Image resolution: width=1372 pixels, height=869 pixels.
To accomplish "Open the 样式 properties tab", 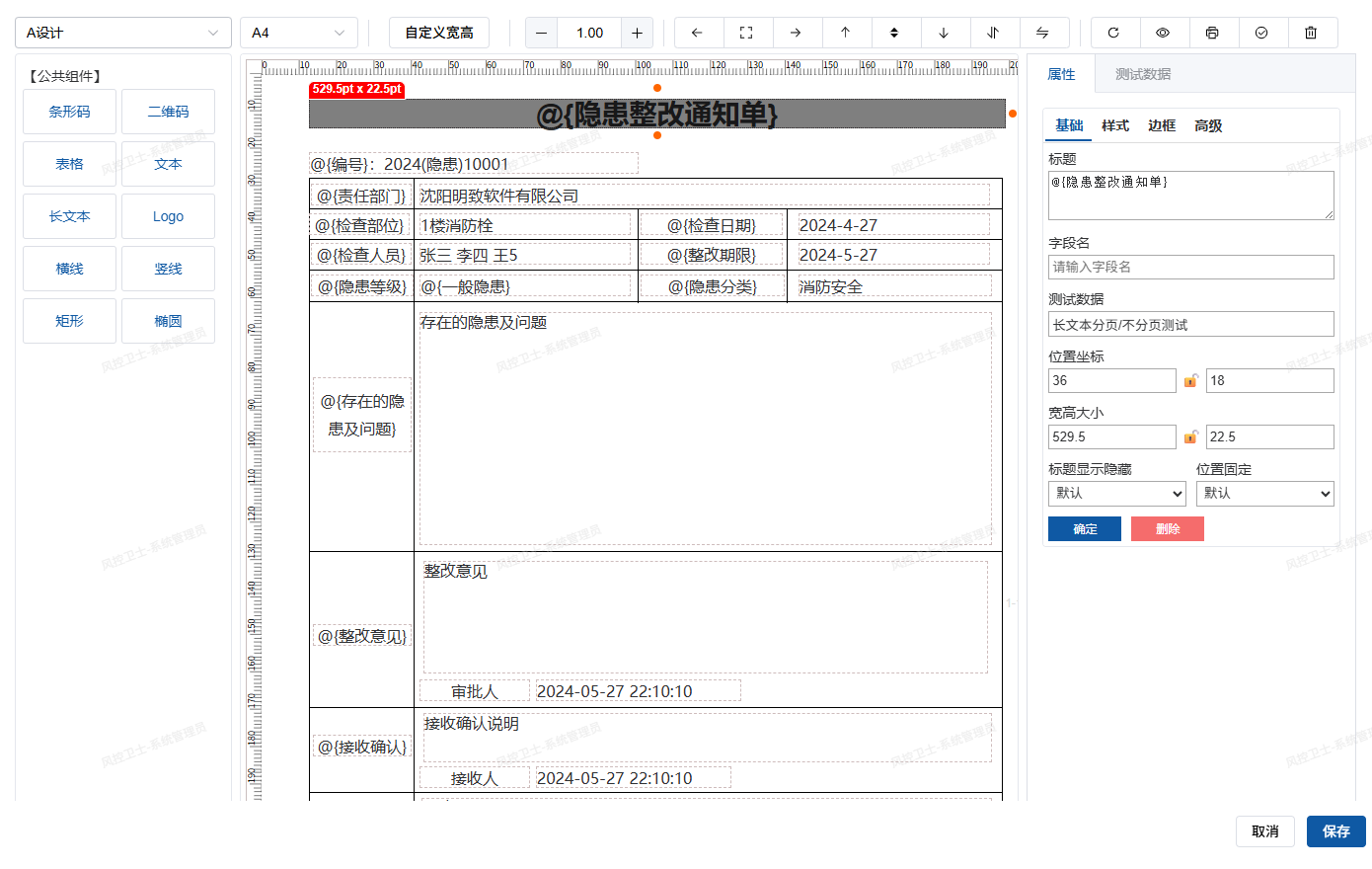I will tap(1115, 125).
